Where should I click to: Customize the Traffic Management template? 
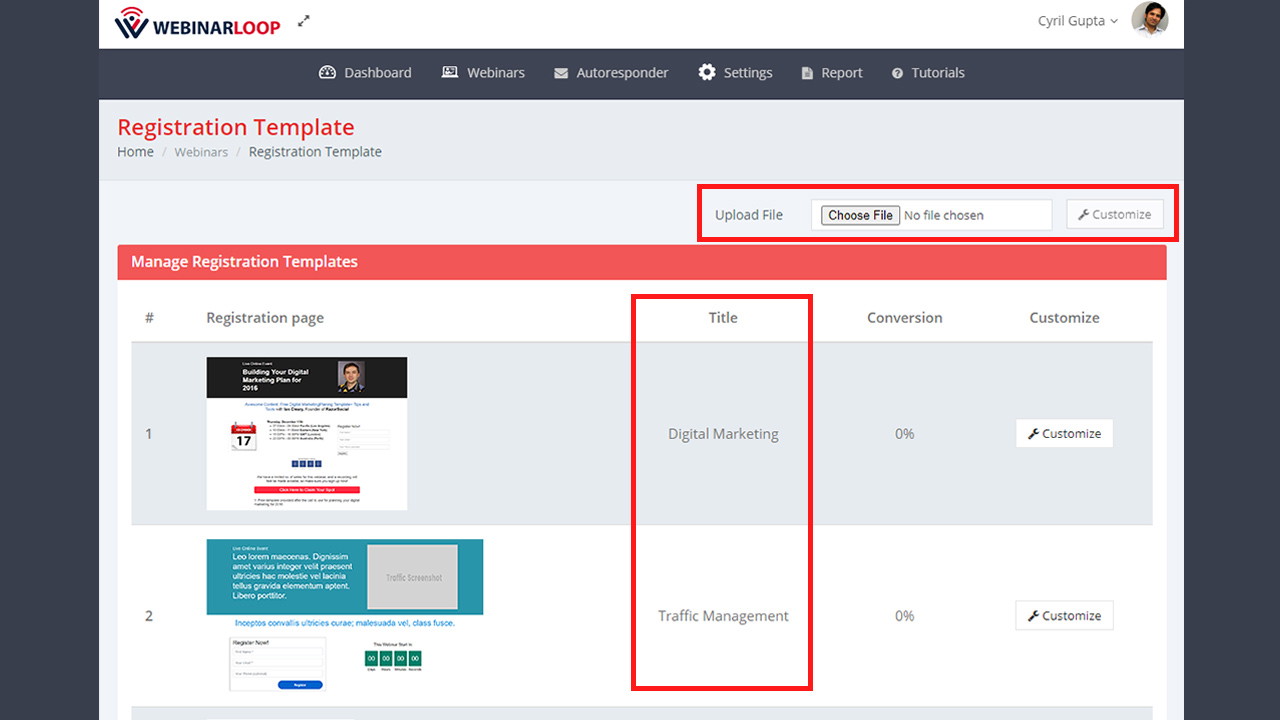click(x=1064, y=616)
